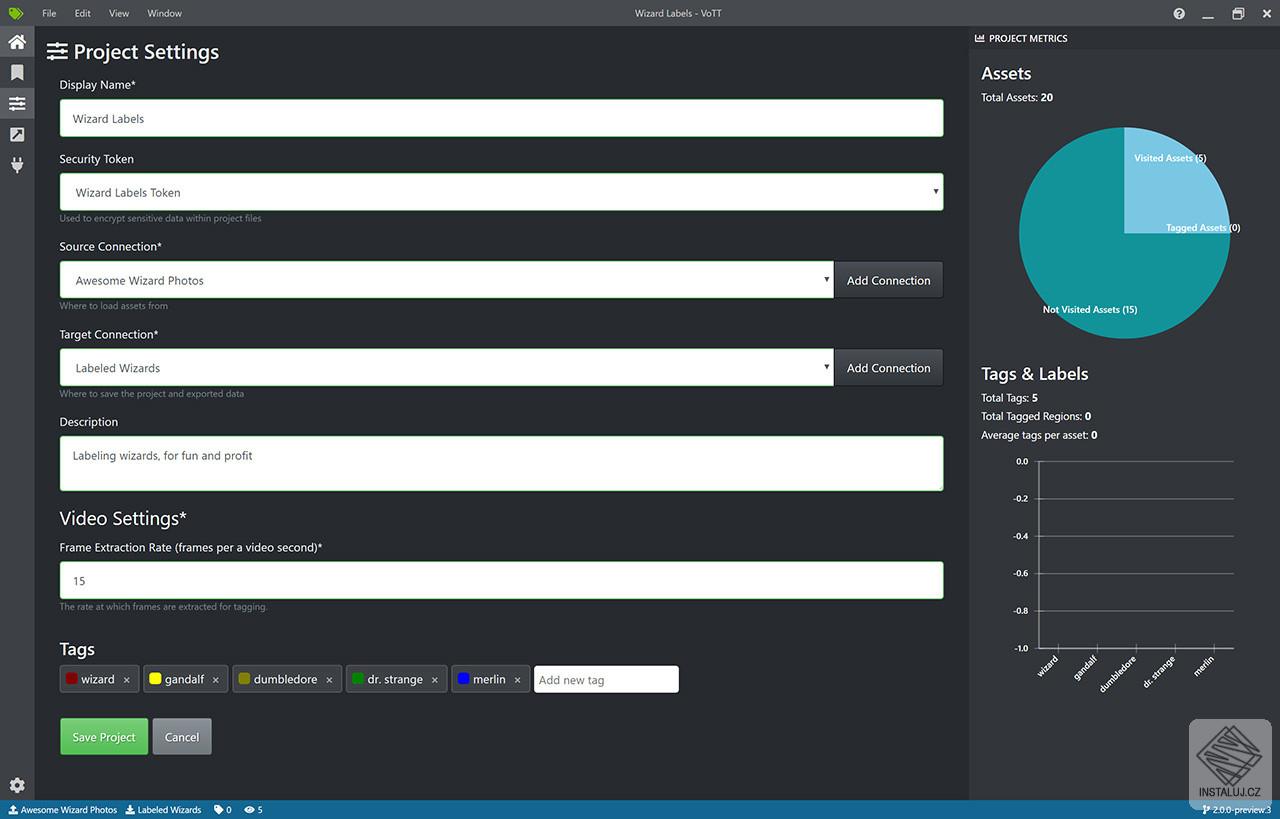Open the Security Token dropdown

coord(501,192)
